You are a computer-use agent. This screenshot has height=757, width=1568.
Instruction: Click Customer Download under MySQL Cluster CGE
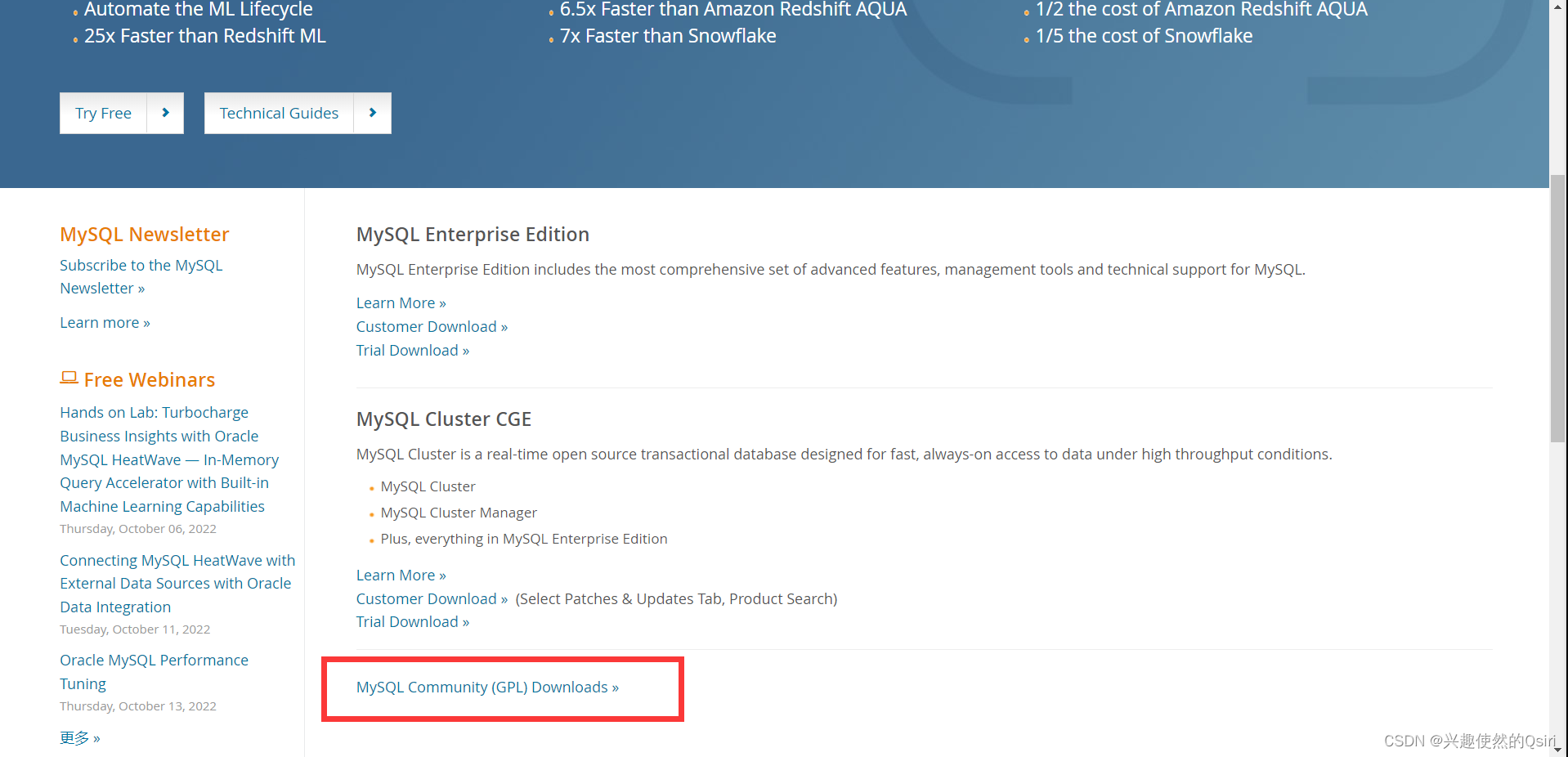pos(432,598)
